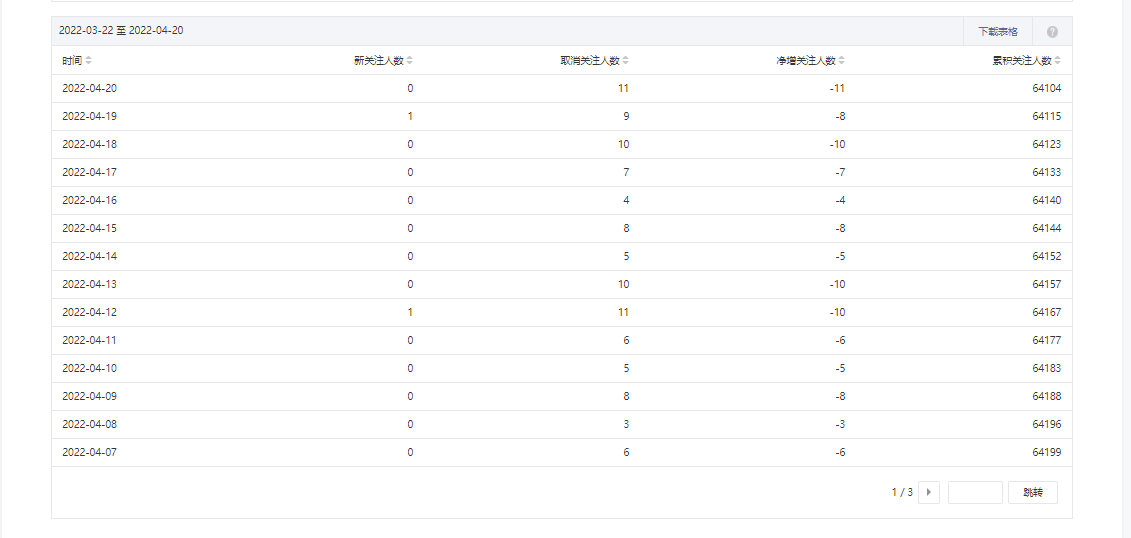
Task: Sort by 累积关注人数 column
Action: point(1057,61)
